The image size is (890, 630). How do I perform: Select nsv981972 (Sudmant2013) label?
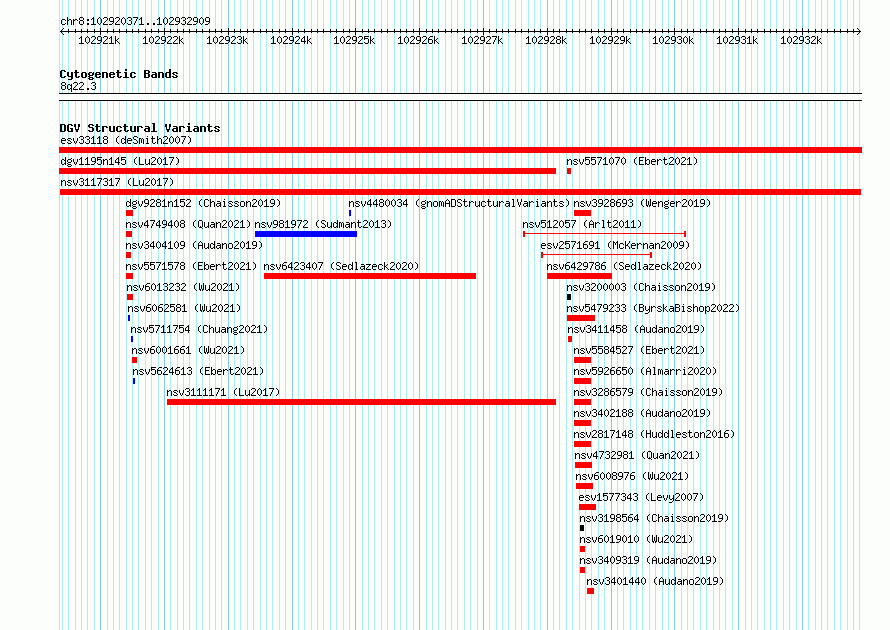[x=323, y=224]
